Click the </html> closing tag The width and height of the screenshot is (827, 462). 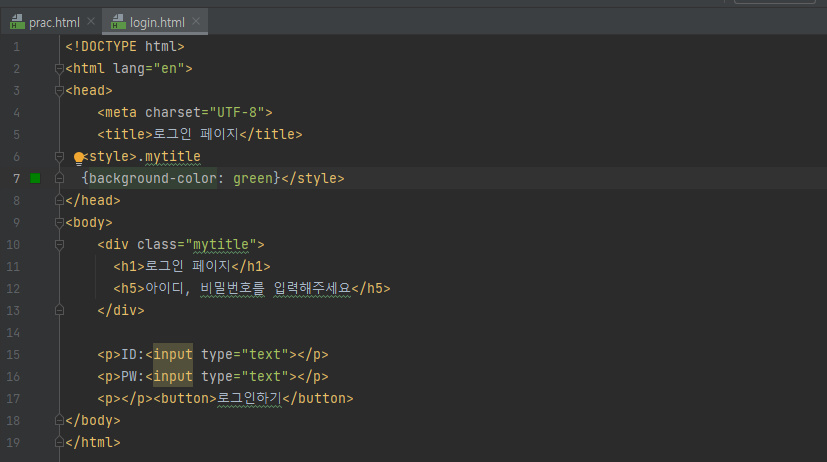[x=93, y=442]
